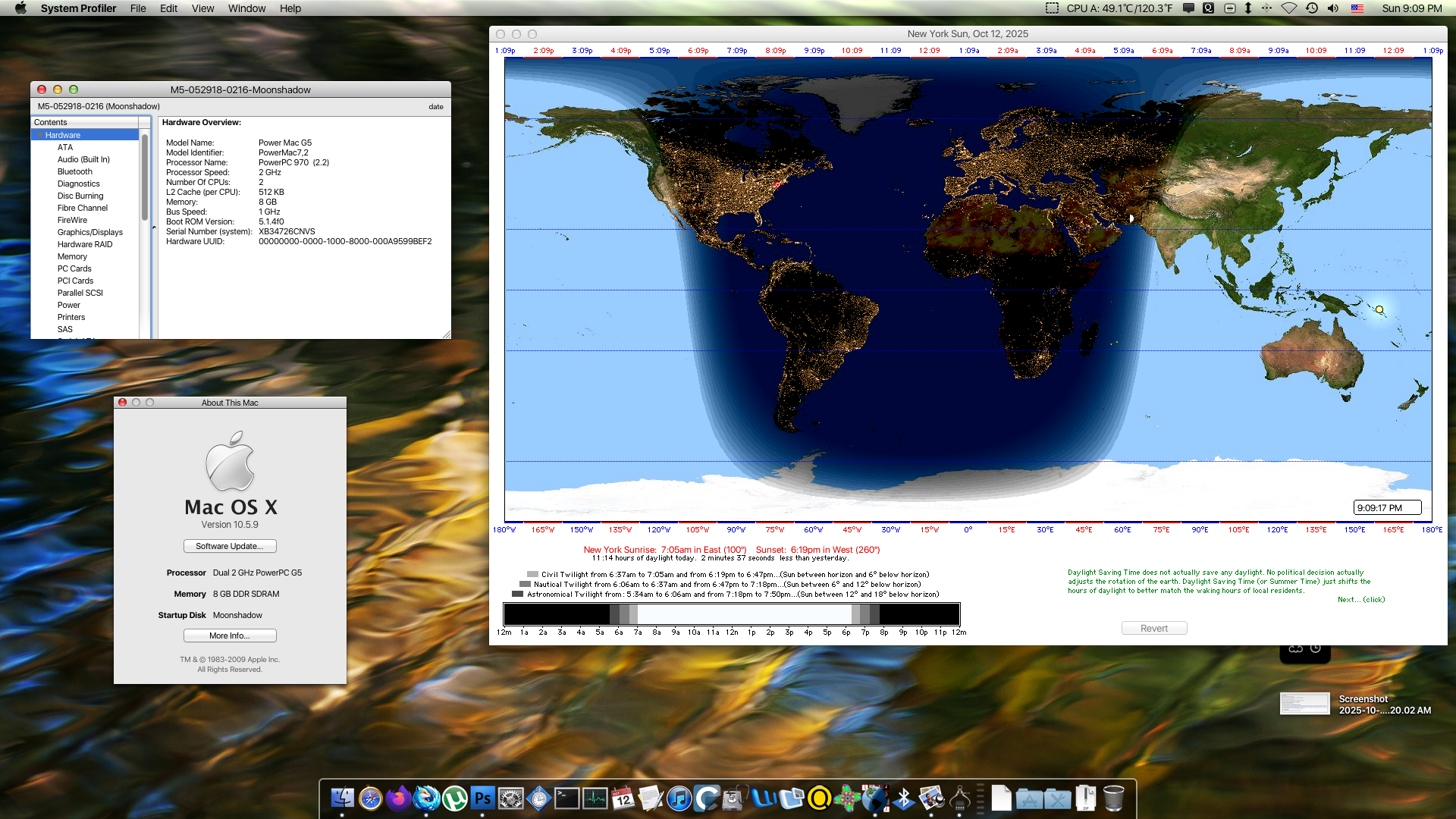
Task: Launch Photoshop from the dock
Action: (x=482, y=799)
